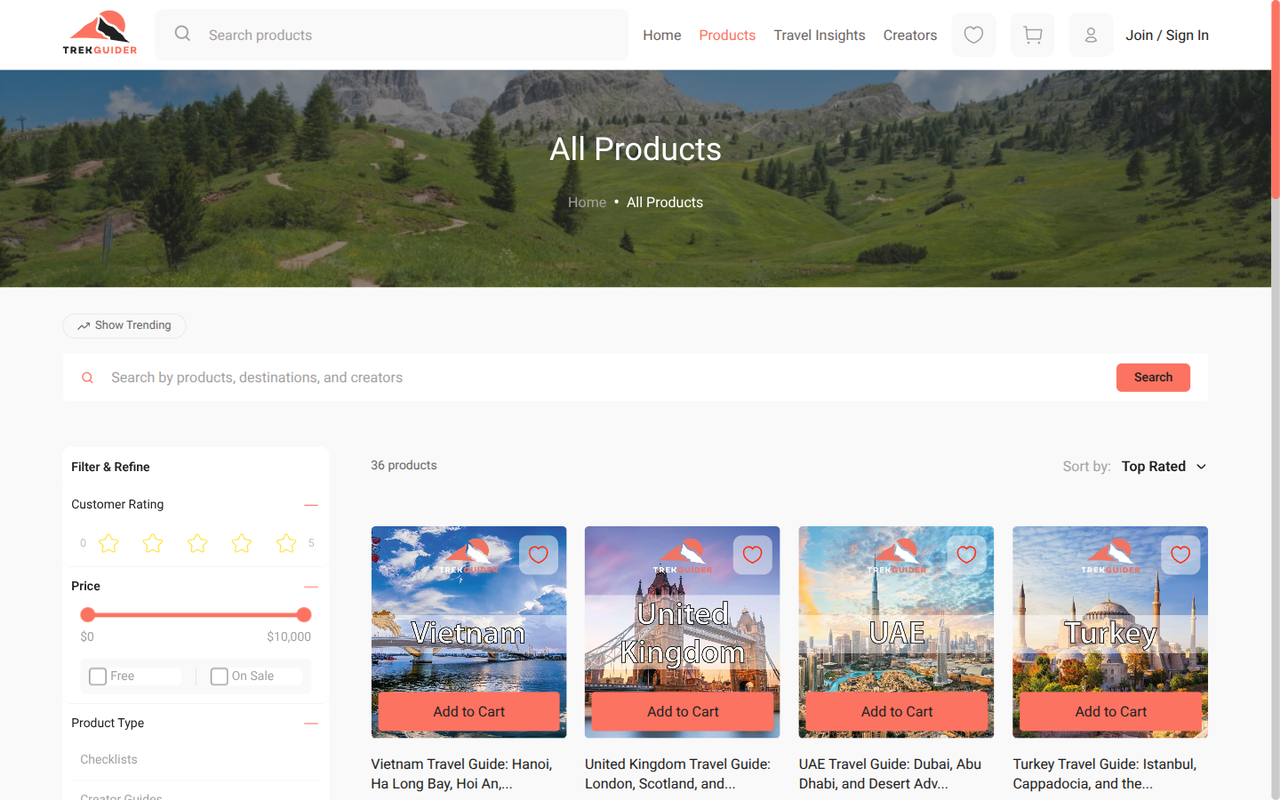Click the magnifier icon in the top search bar
Screen dimensions: 1280x800
[x=182, y=34]
